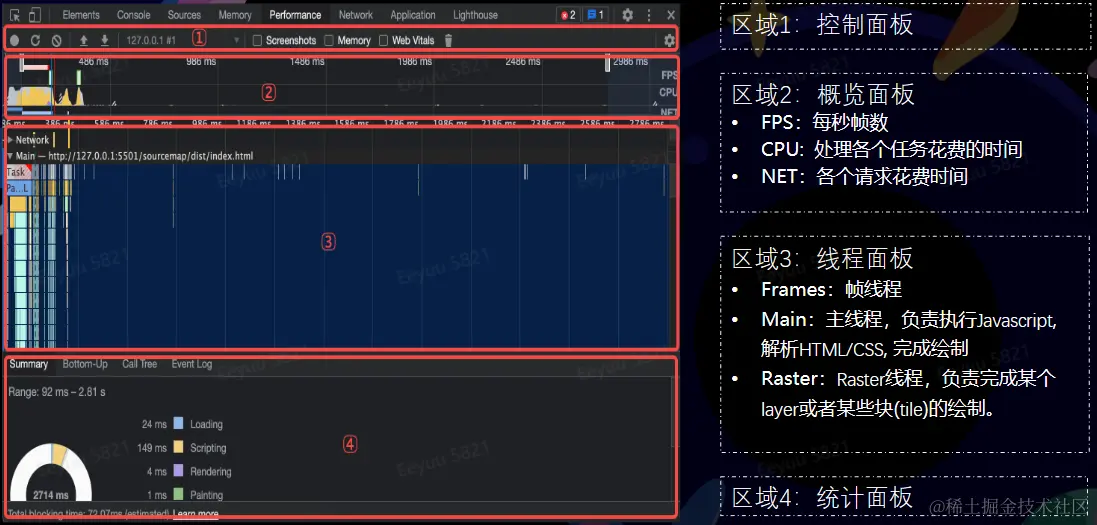Enable the Web Vitals checkbox
Viewport: 1097px width, 525px height.
383,41
